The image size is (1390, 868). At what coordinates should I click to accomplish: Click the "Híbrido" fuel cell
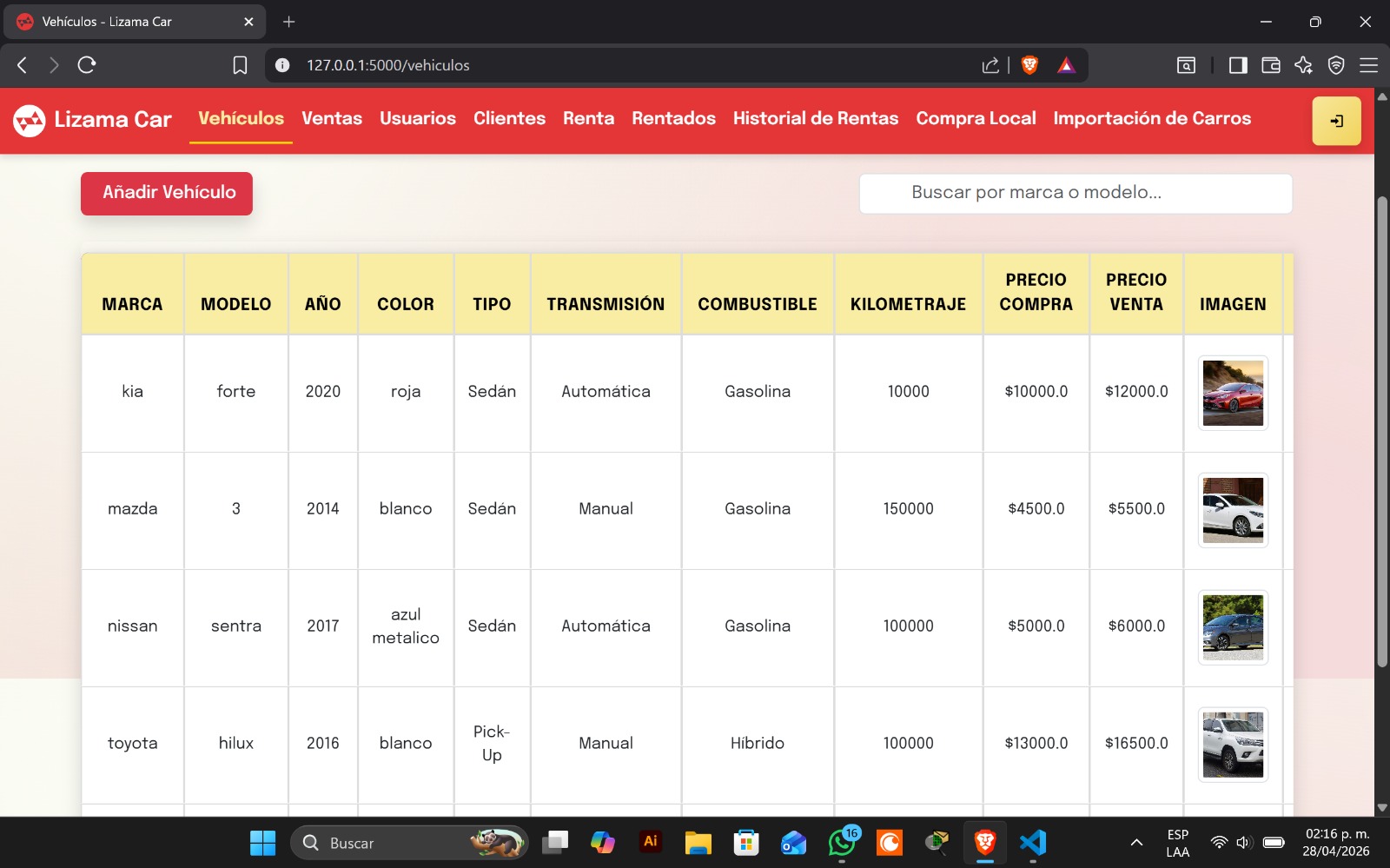click(758, 744)
